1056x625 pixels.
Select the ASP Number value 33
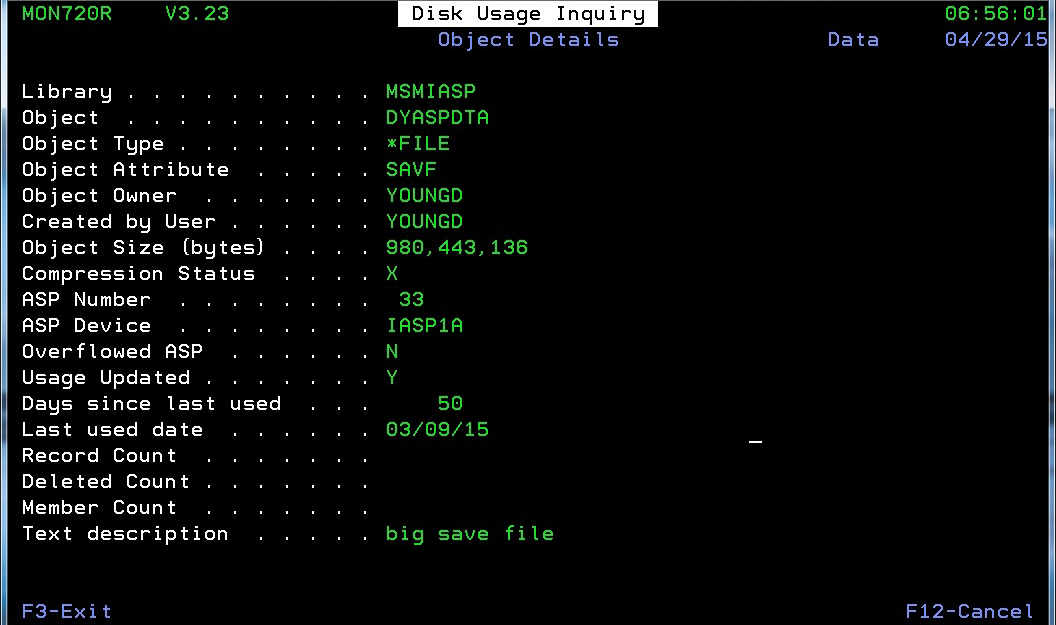click(x=411, y=300)
